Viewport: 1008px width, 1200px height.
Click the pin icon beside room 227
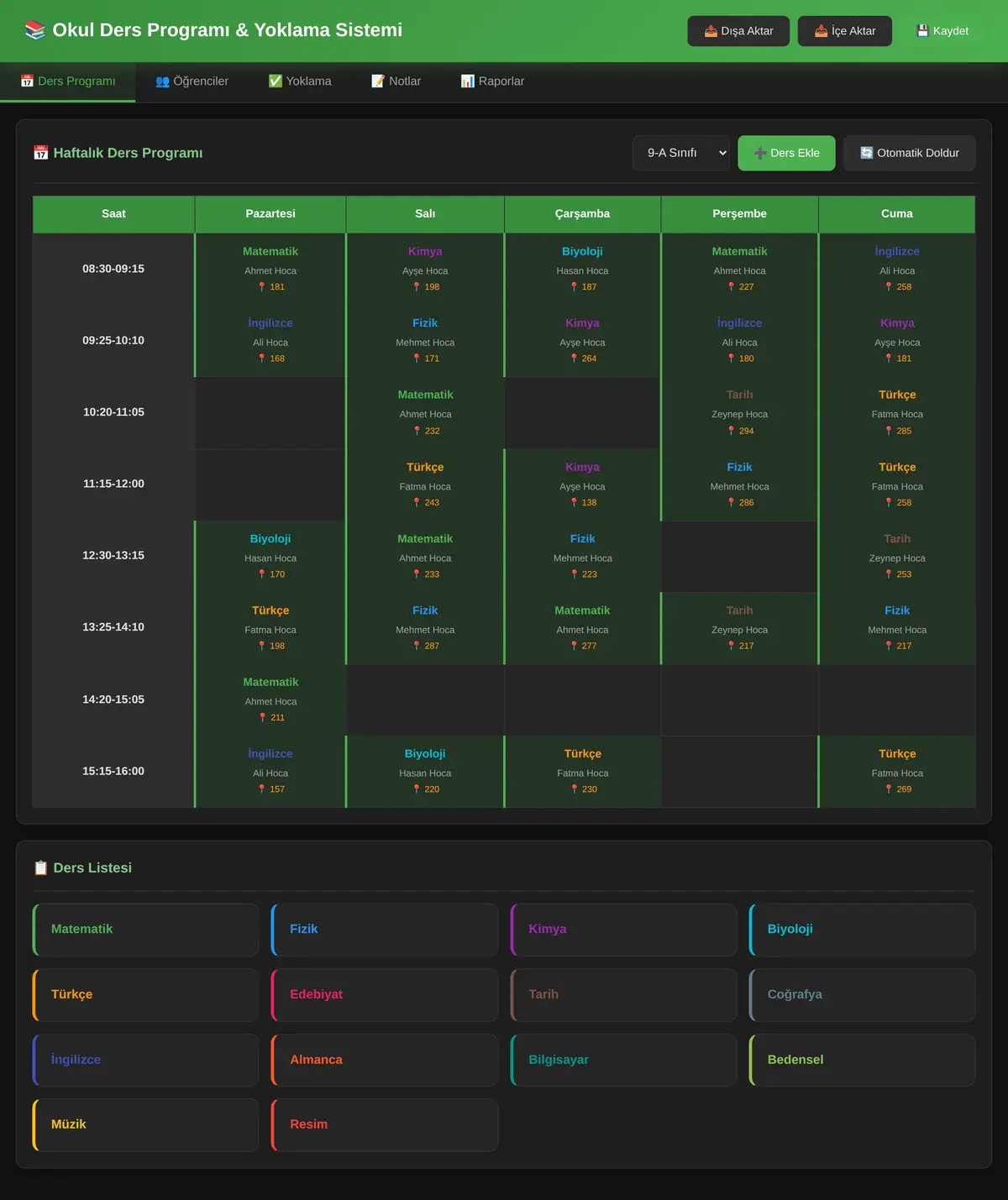(732, 287)
